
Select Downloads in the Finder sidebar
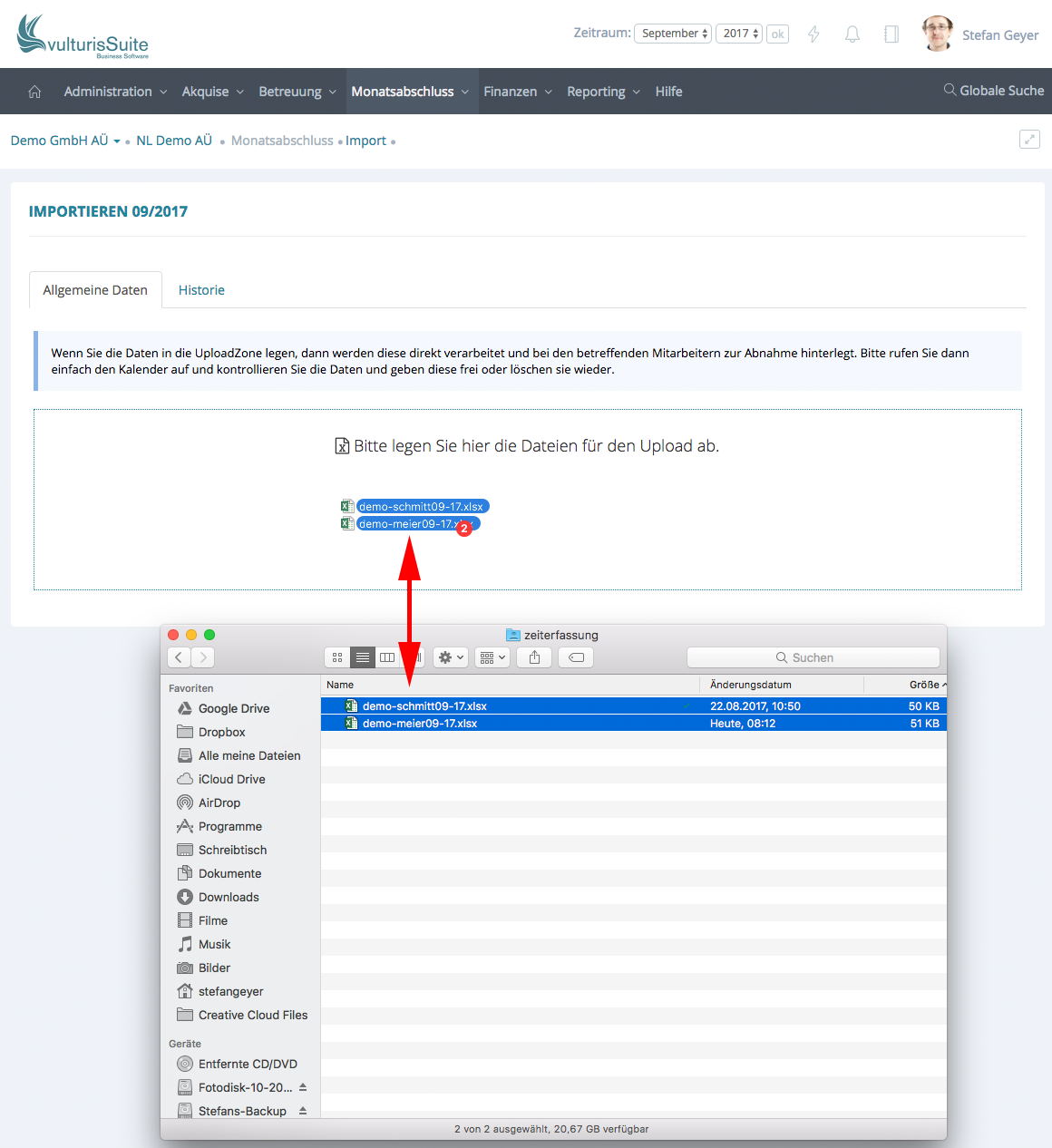(229, 897)
